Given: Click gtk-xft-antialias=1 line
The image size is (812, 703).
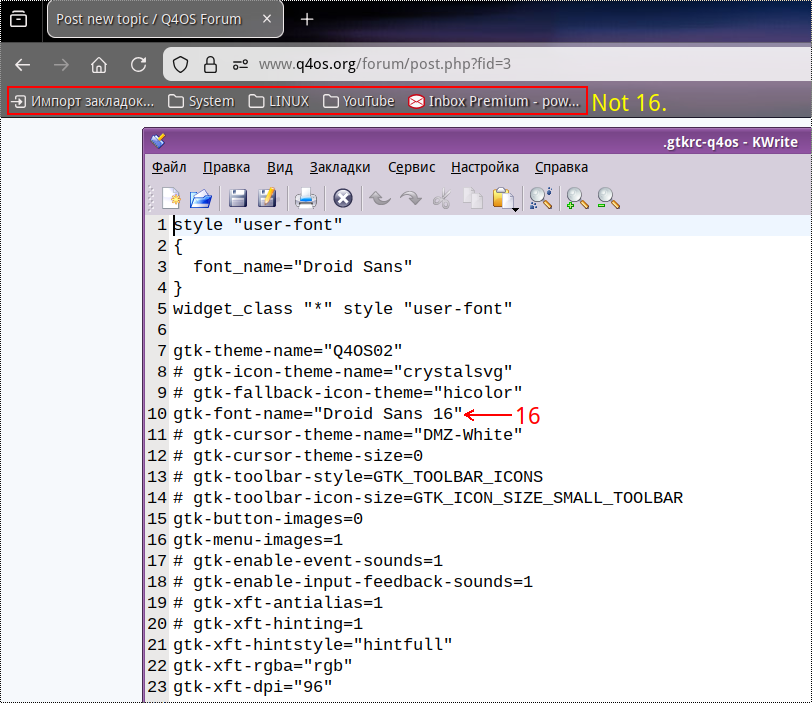Looking at the screenshot, I should 278,602.
